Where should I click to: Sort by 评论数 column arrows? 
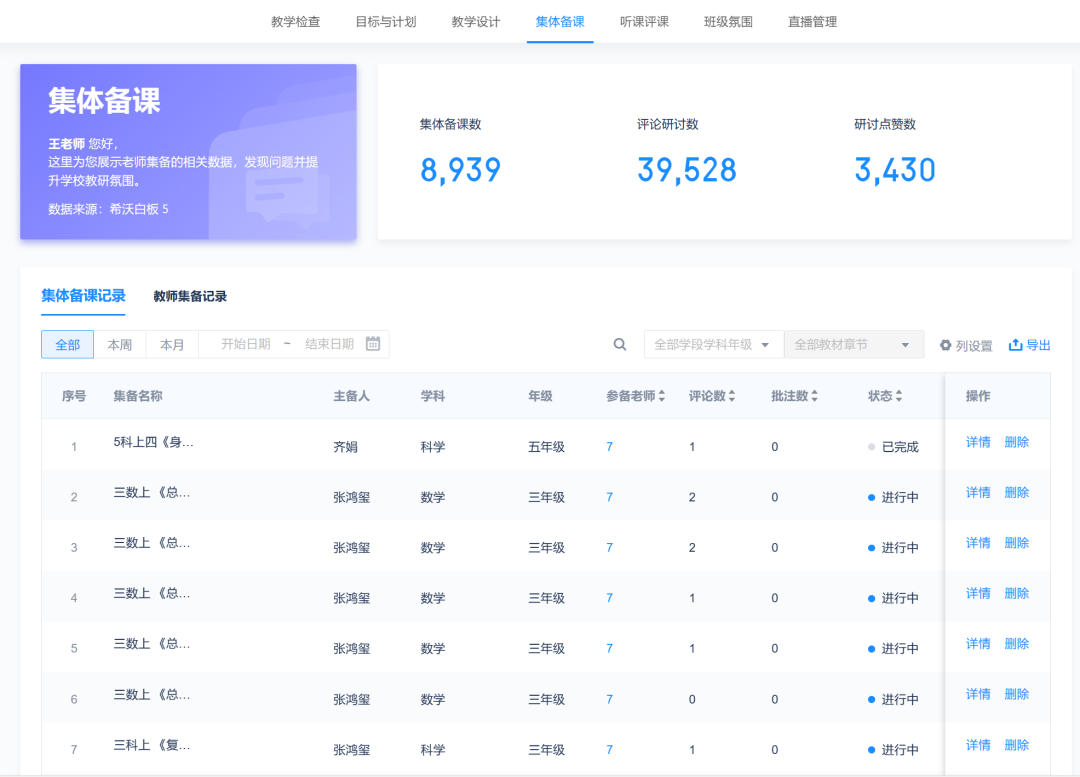(x=731, y=396)
